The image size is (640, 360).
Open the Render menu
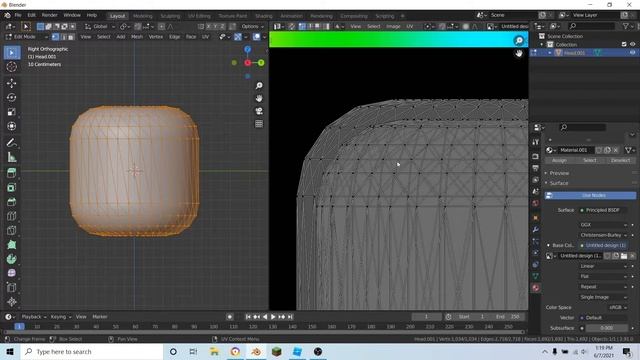pos(49,15)
